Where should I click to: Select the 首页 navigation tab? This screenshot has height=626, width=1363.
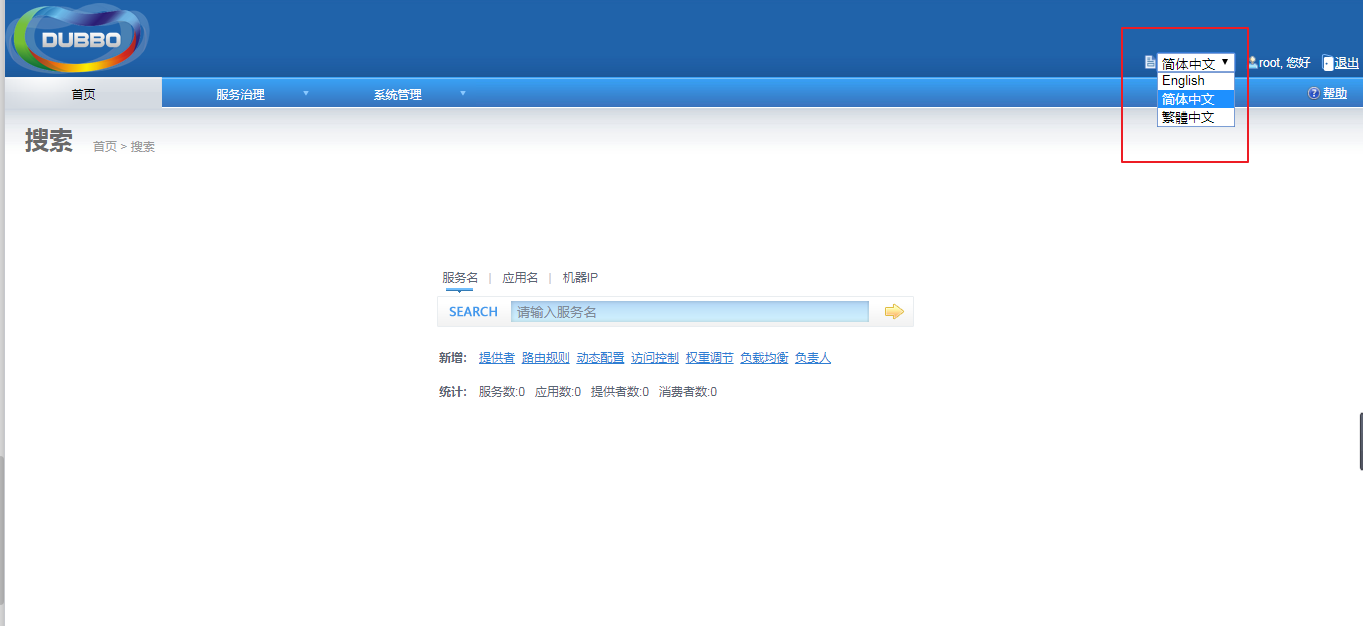[x=83, y=93]
